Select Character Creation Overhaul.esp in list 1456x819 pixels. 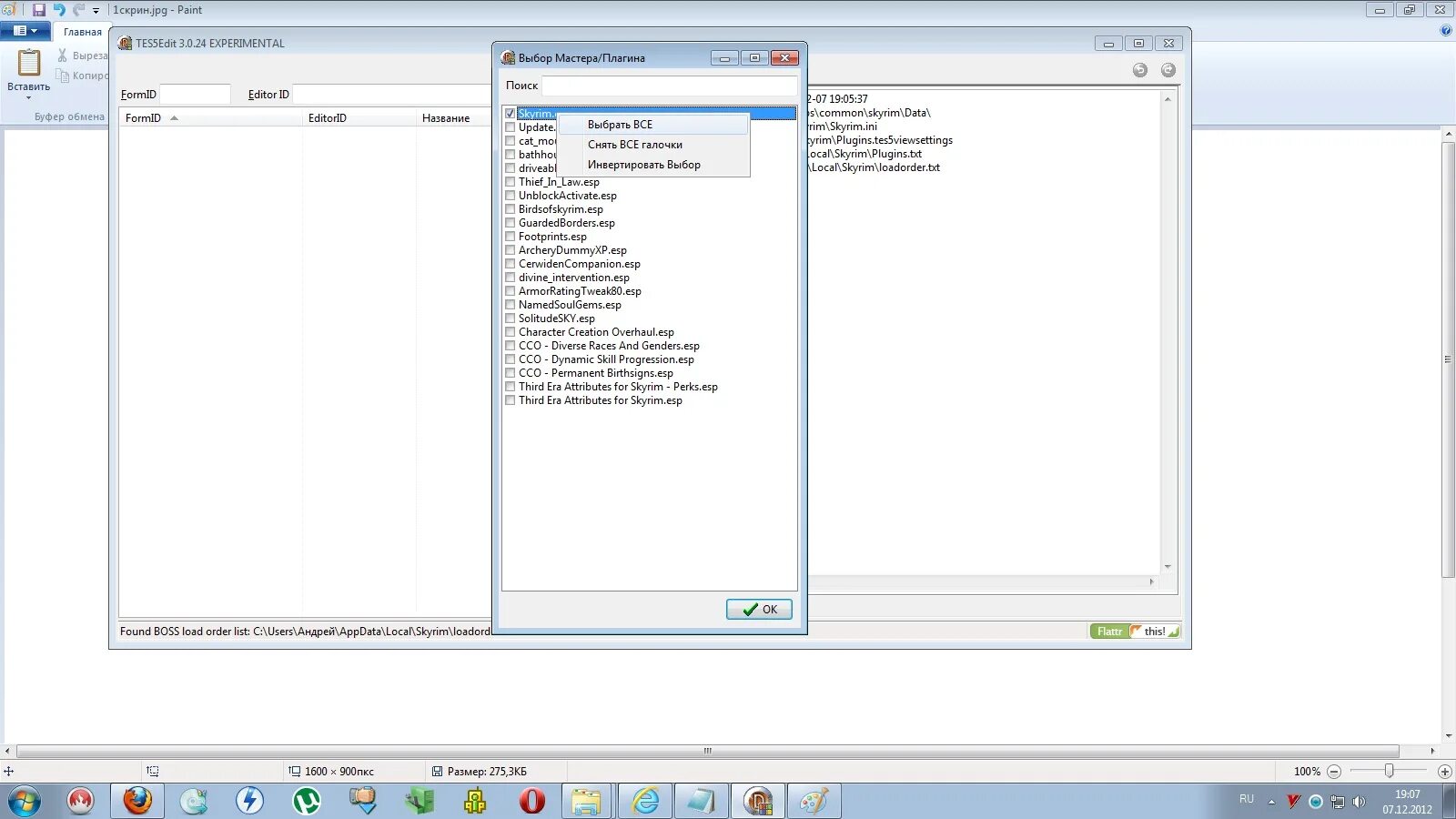coord(596,332)
